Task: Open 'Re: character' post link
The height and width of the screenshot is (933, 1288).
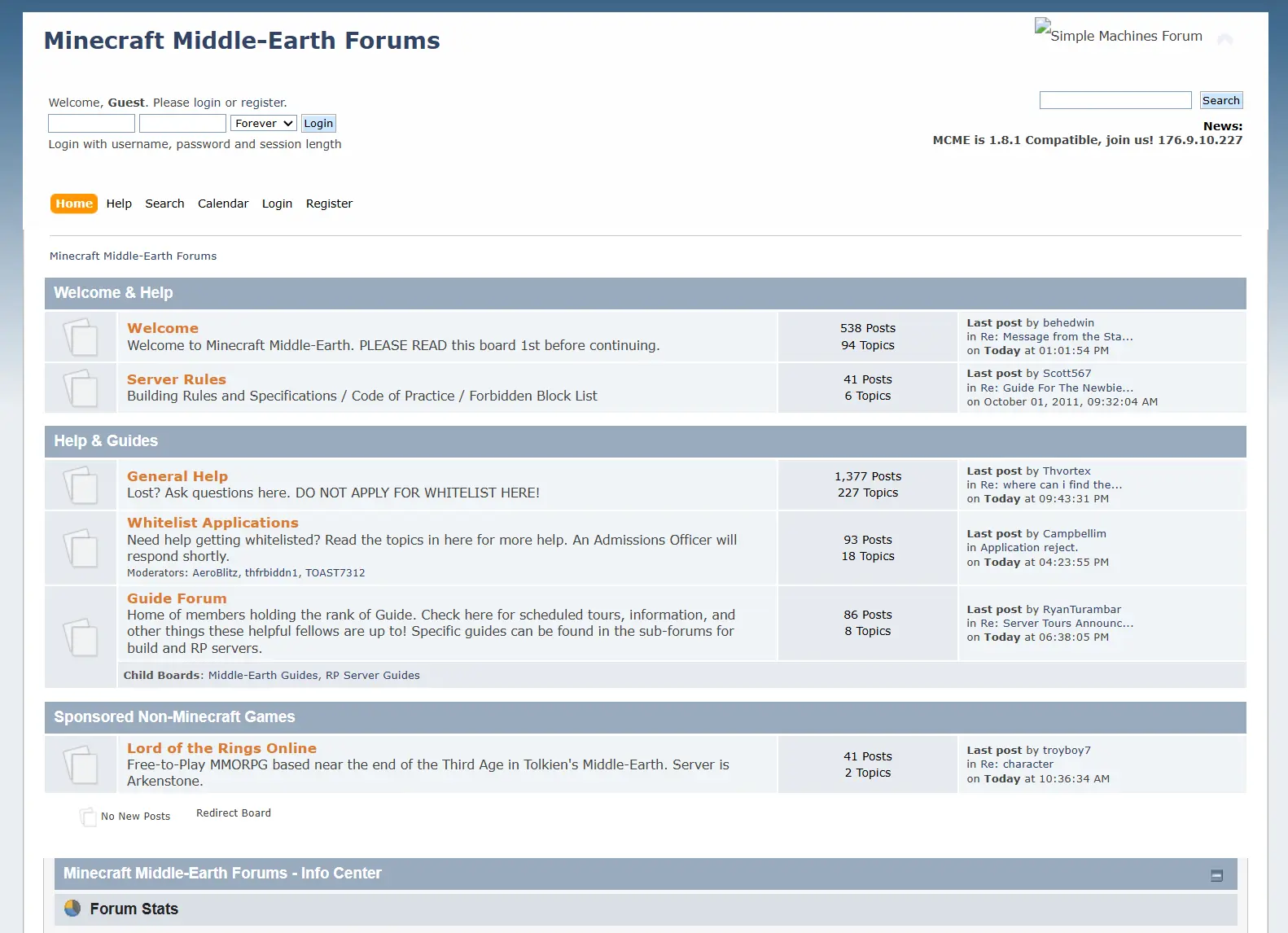Action: 1017,764
